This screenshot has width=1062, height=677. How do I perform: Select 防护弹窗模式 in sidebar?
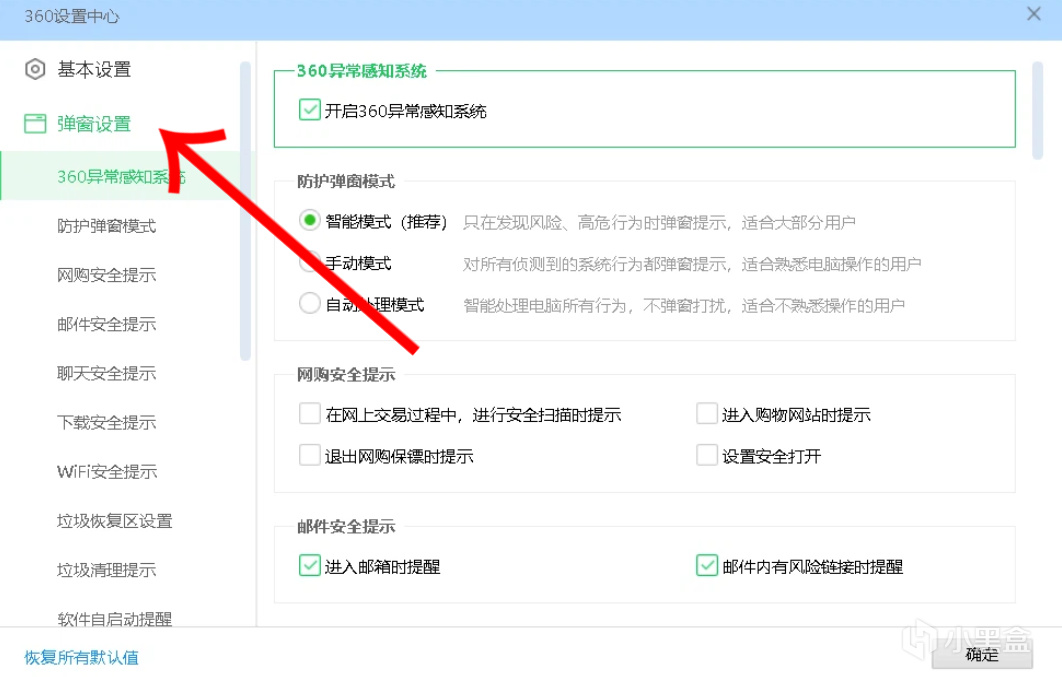pos(106,226)
